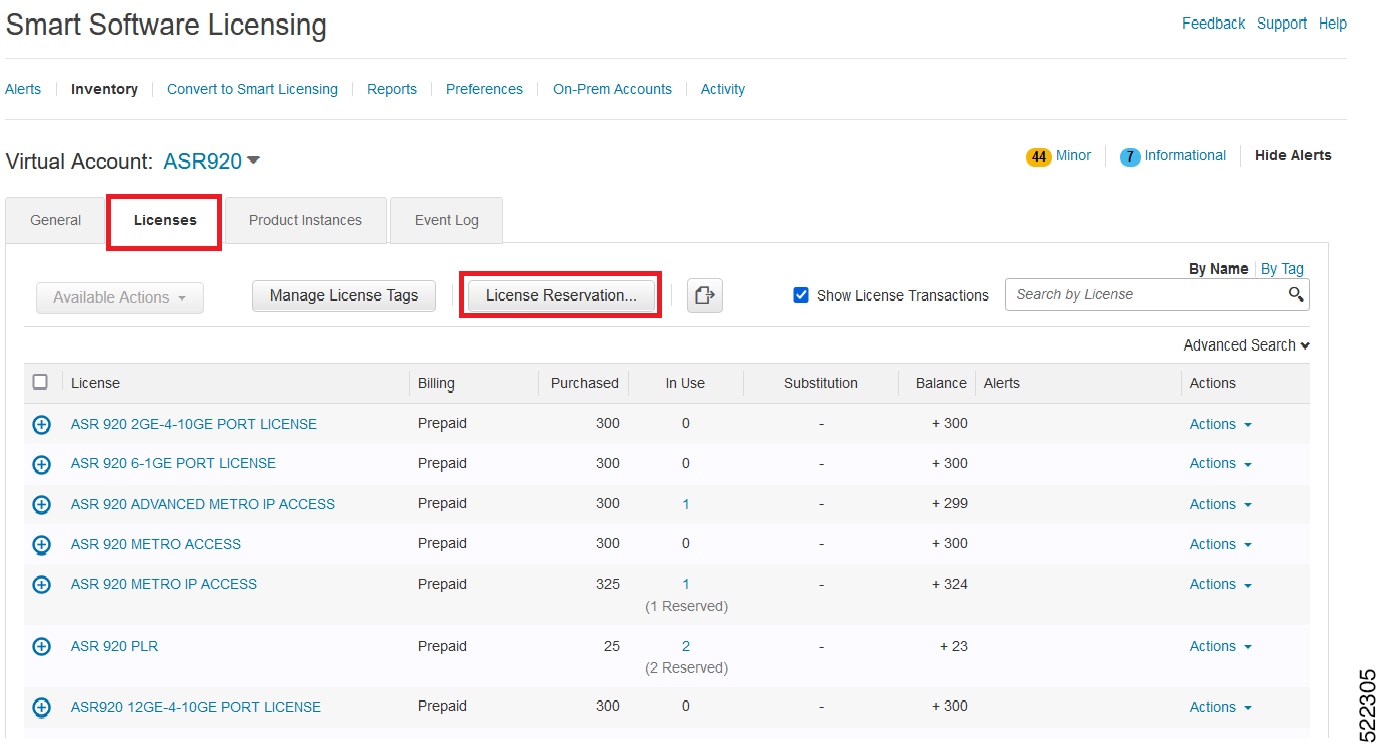Image resolution: width=1378 pixels, height=746 pixels.
Task: Click the Purchased column header
Action: point(585,383)
